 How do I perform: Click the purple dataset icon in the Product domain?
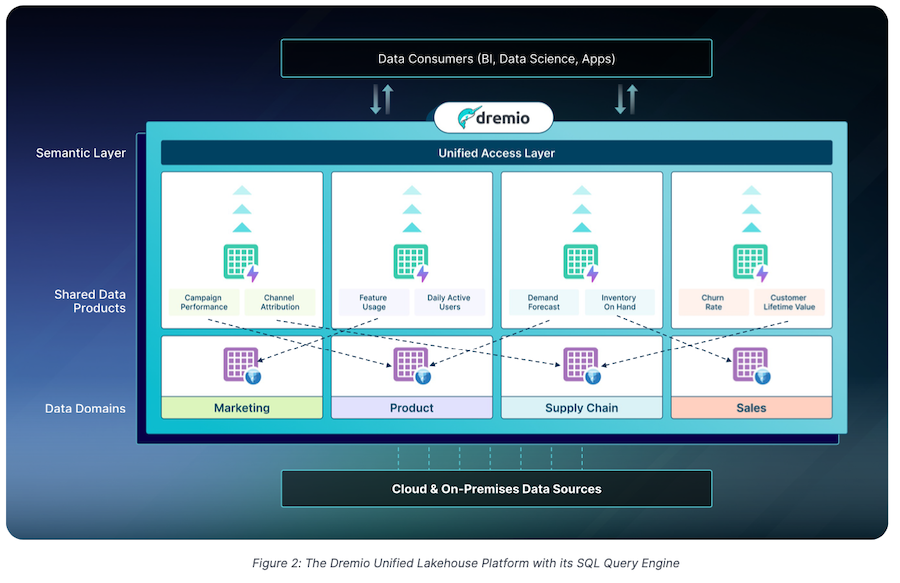point(412,366)
